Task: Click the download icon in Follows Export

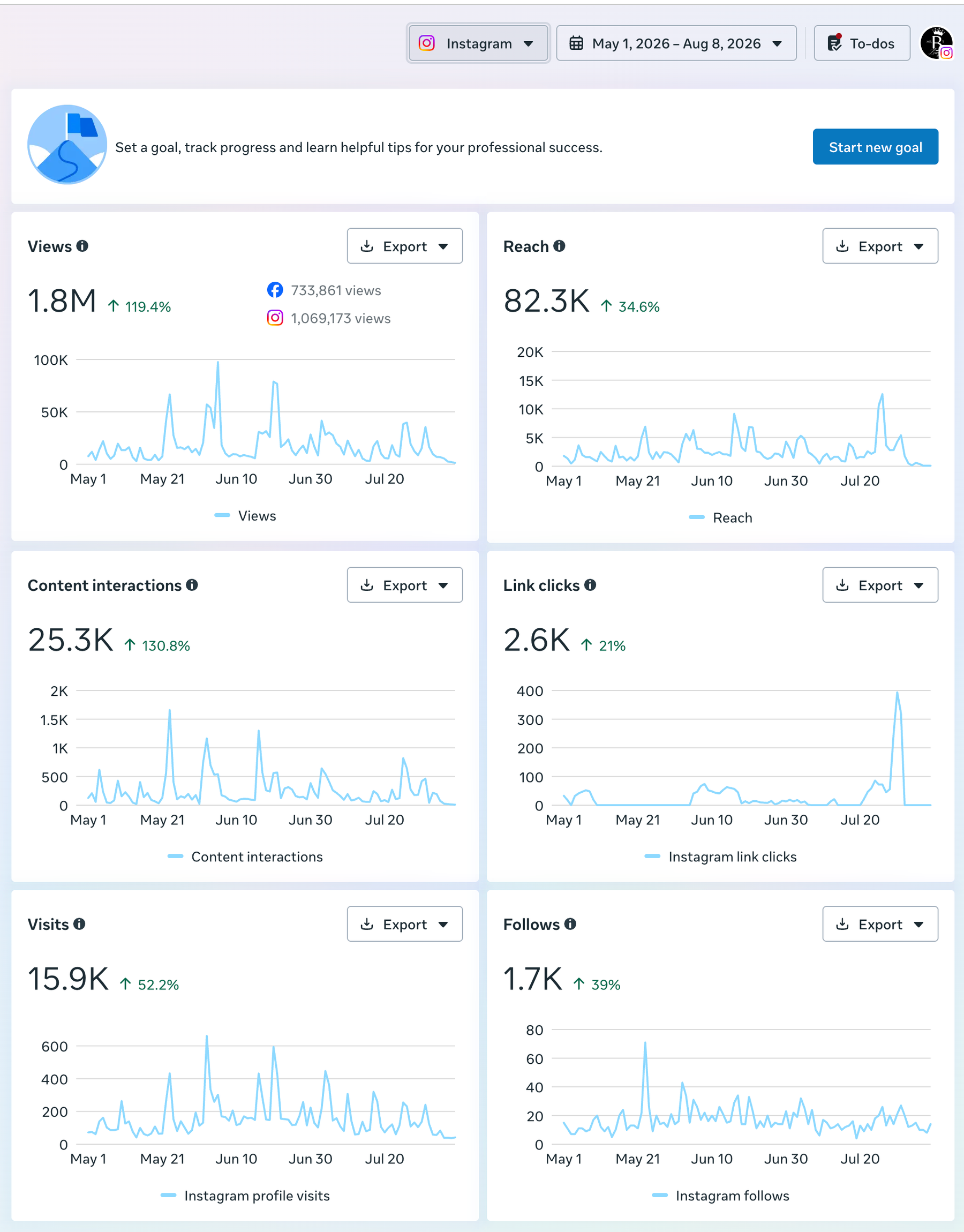Action: coord(842,923)
